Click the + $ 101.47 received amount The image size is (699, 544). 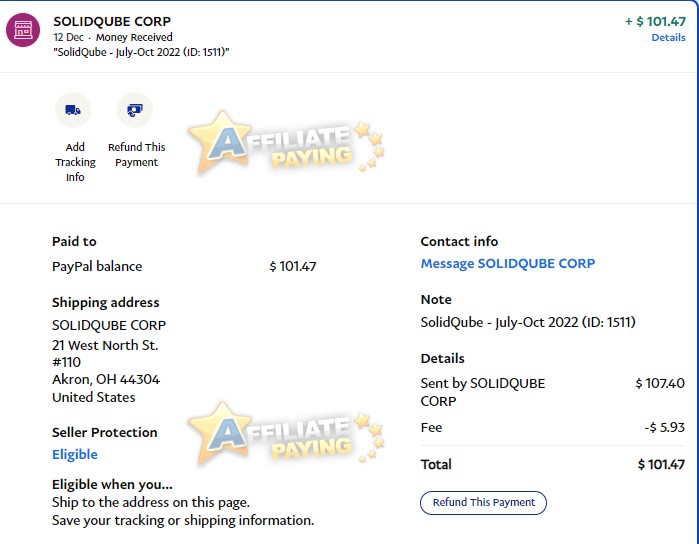point(655,21)
